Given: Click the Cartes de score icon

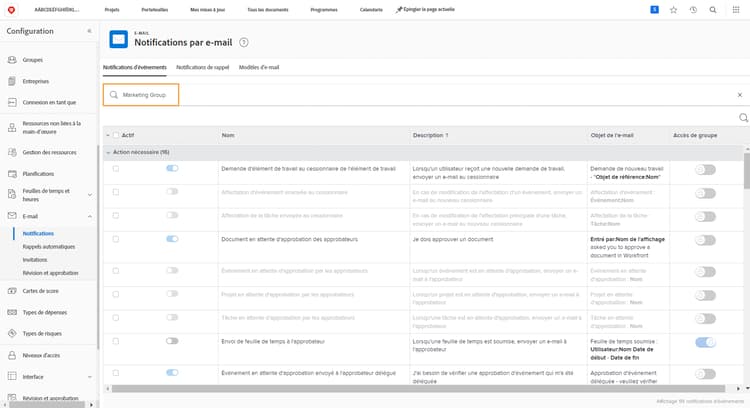Looking at the screenshot, I should [x=12, y=291].
